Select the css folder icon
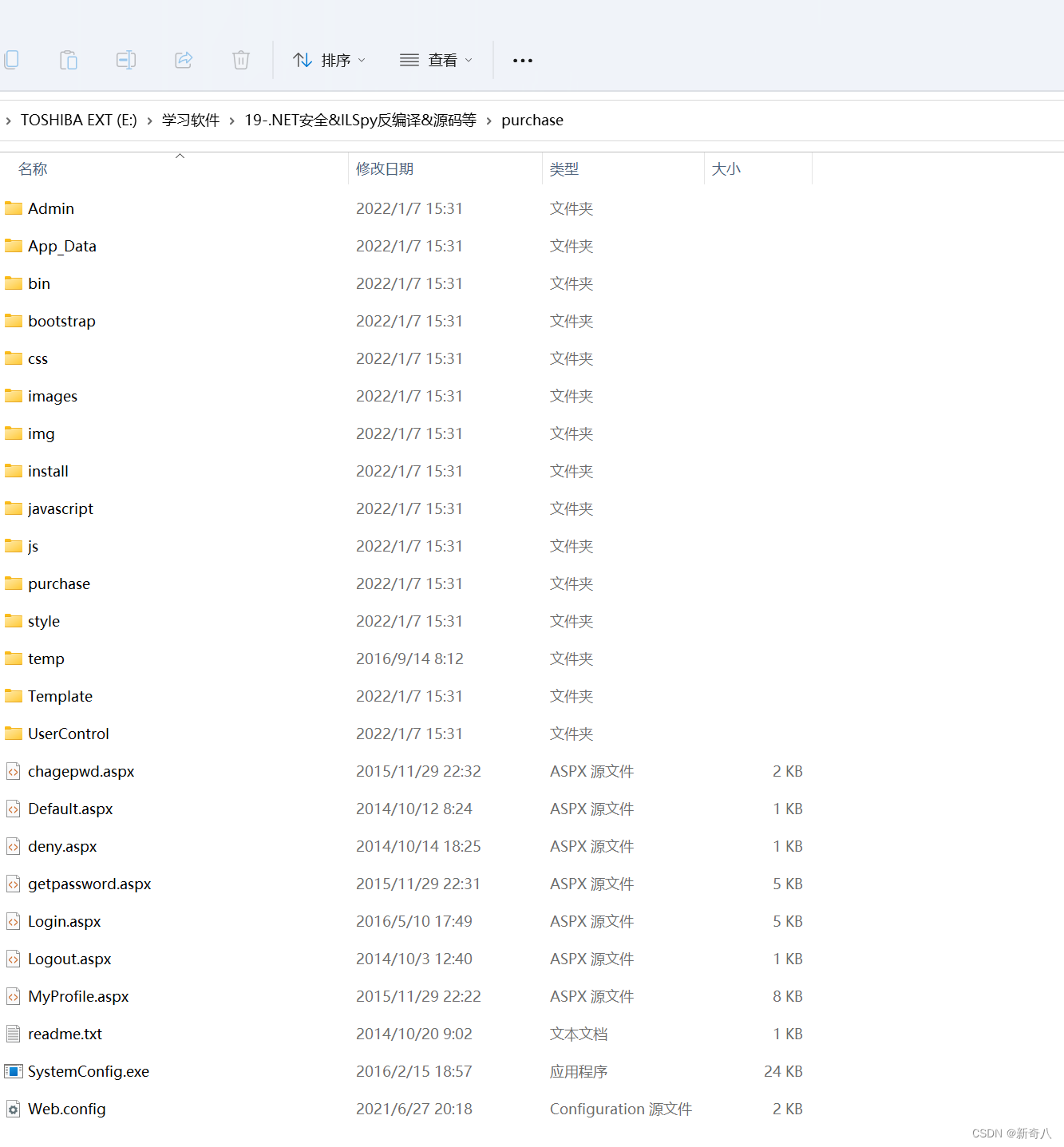 (x=14, y=358)
